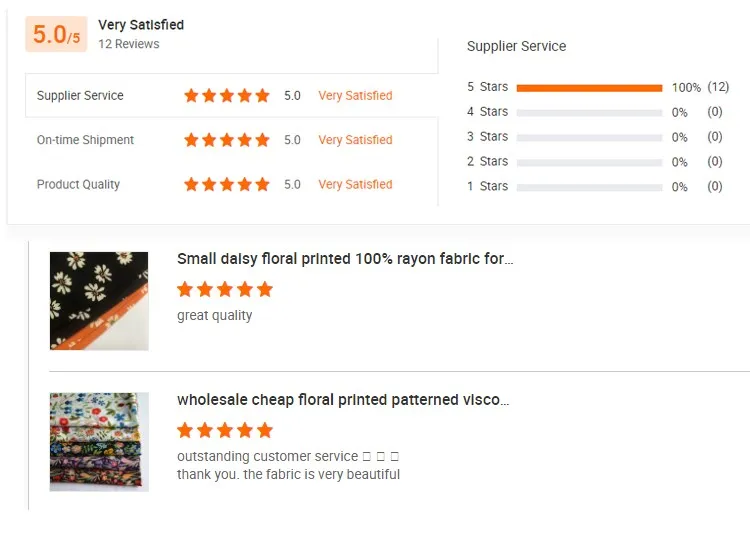The image size is (750, 537).
Task: Open the black daisy fabric thumbnail
Action: (x=99, y=301)
